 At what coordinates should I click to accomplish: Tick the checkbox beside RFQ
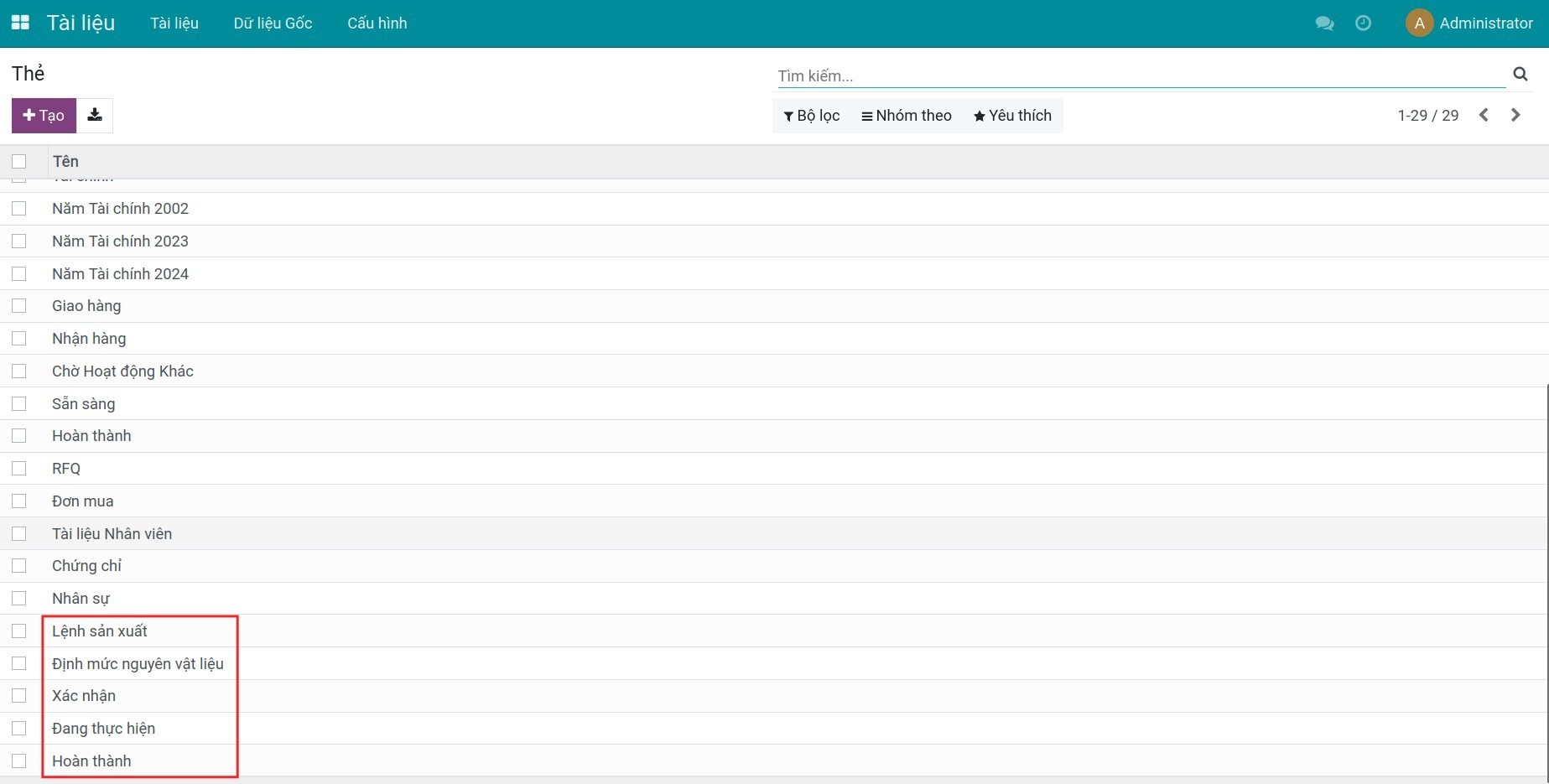[19, 469]
